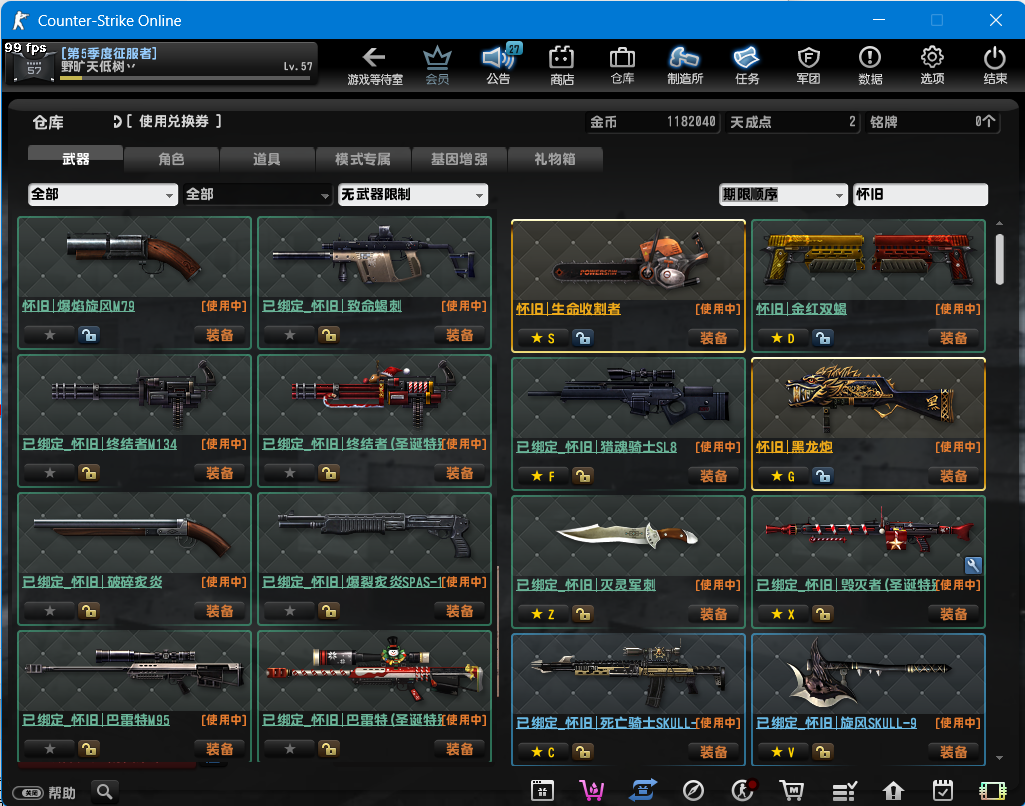Toggle favorite star for 爆焰旋风M79
Screen dimensions: 1025x806
point(50,335)
